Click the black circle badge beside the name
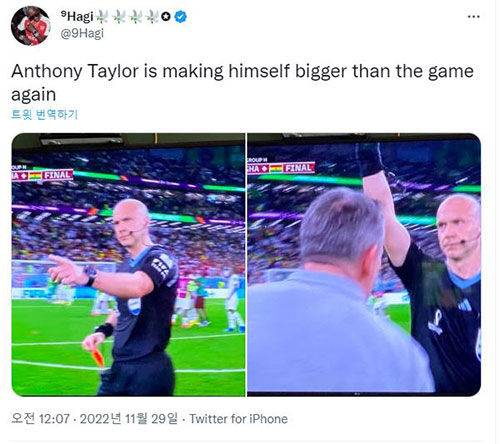The height and width of the screenshot is (444, 500). pyautogui.click(x=166, y=16)
